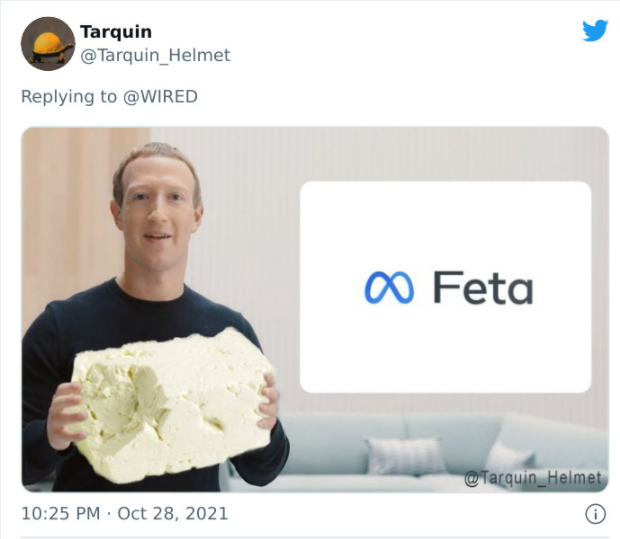Screen dimensions: 620x539
Task: Click the blue infinity logo beside Feta
Action: click(x=389, y=287)
